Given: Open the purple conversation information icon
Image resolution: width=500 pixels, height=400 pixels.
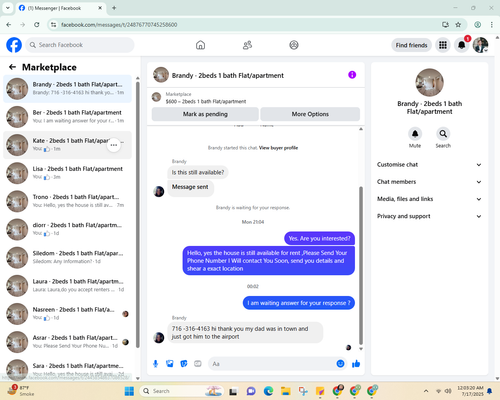Looking at the screenshot, I should (x=352, y=75).
